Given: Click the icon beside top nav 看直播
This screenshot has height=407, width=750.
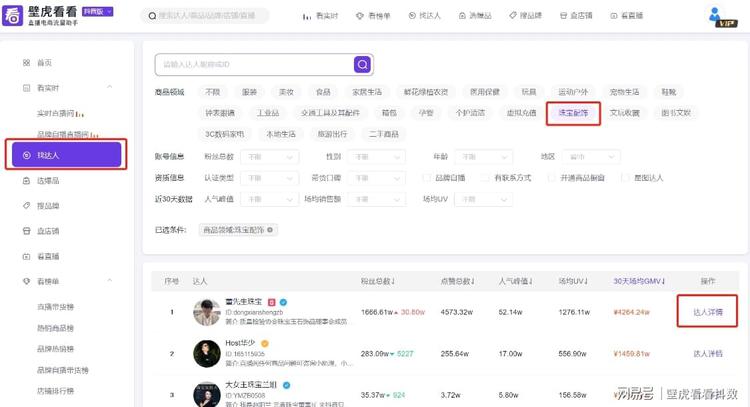Looking at the screenshot, I should pyautogui.click(x=614, y=16).
